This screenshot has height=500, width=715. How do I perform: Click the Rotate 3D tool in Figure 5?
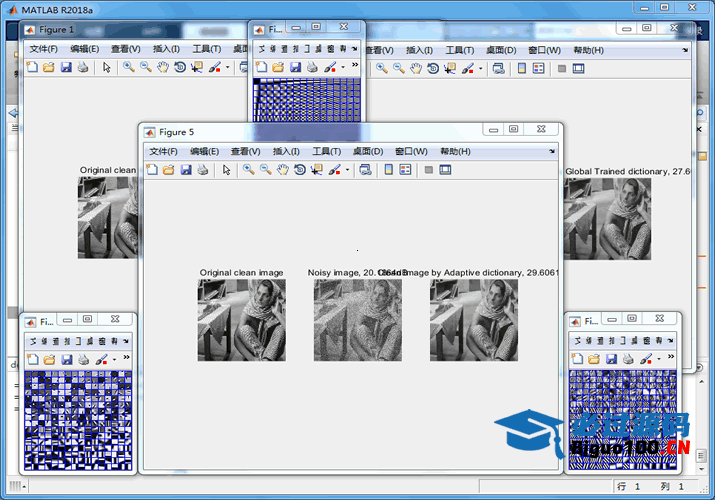300,170
